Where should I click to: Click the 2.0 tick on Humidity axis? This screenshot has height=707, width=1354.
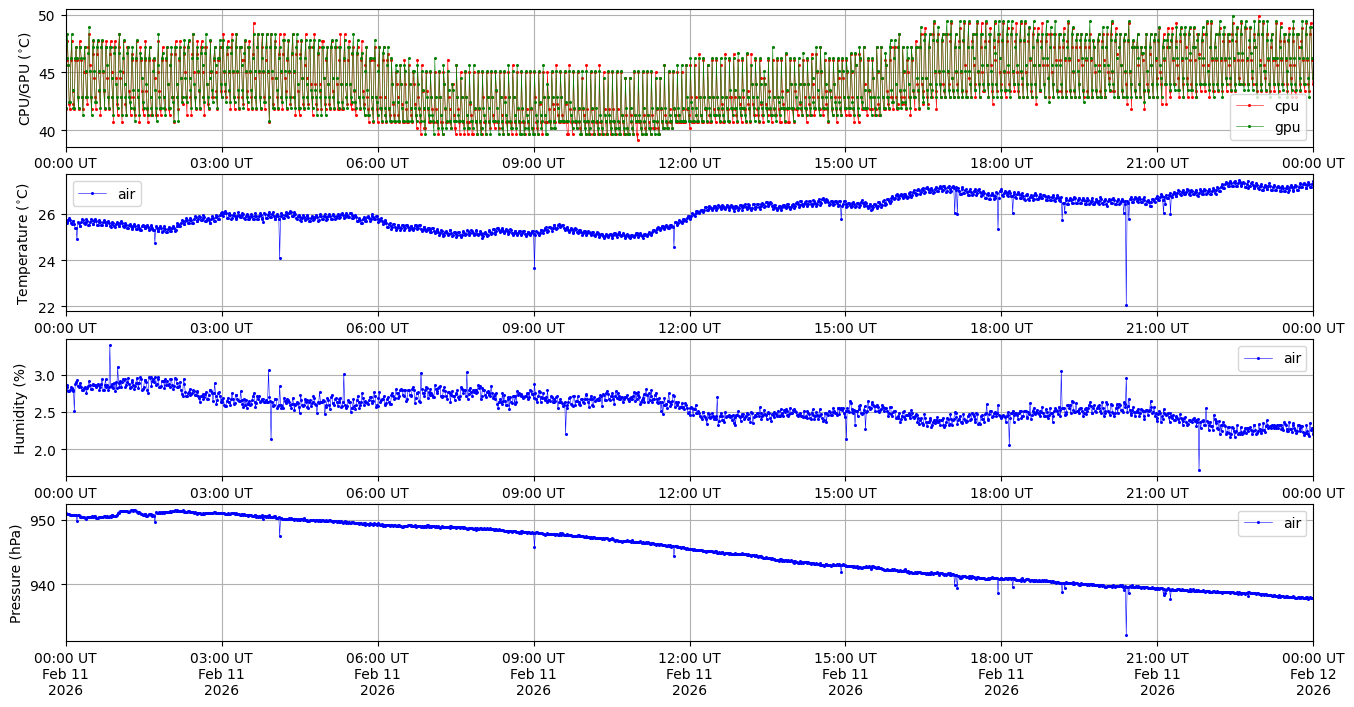(46, 450)
